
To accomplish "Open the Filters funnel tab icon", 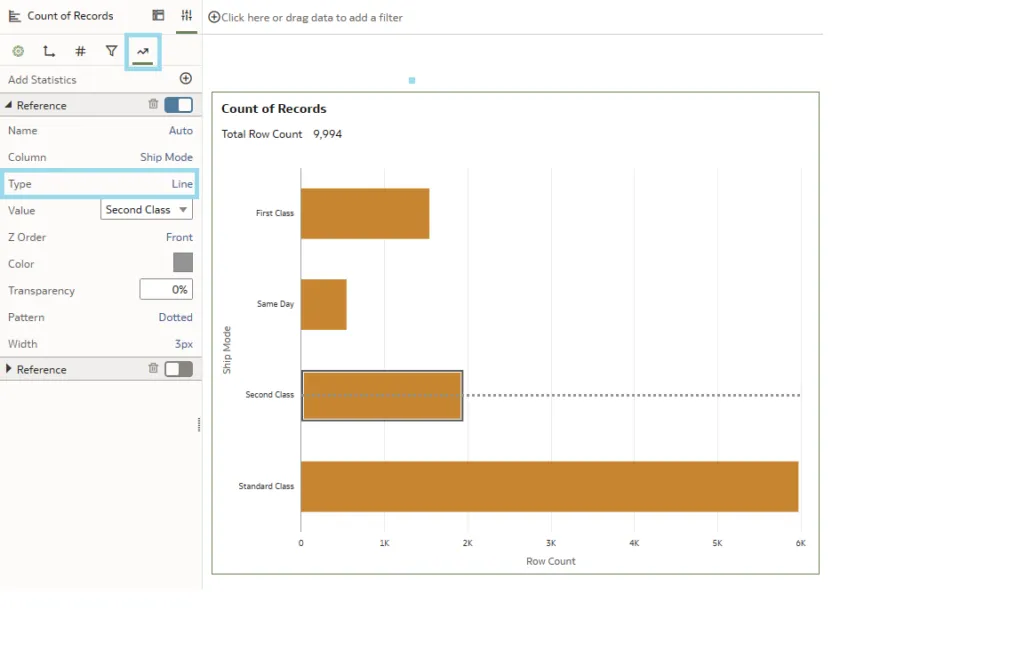I will pyautogui.click(x=112, y=51).
